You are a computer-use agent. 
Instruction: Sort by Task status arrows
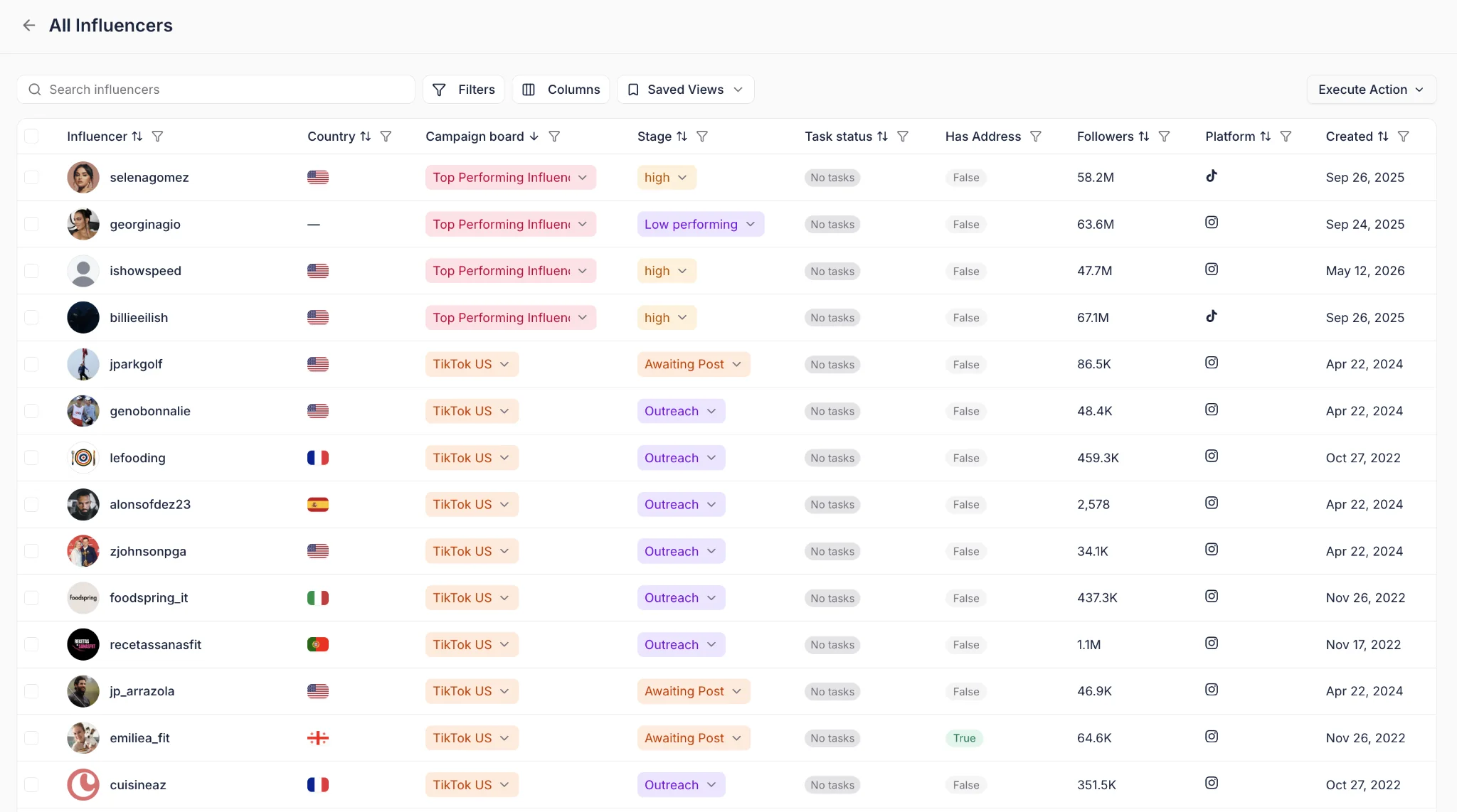point(882,137)
